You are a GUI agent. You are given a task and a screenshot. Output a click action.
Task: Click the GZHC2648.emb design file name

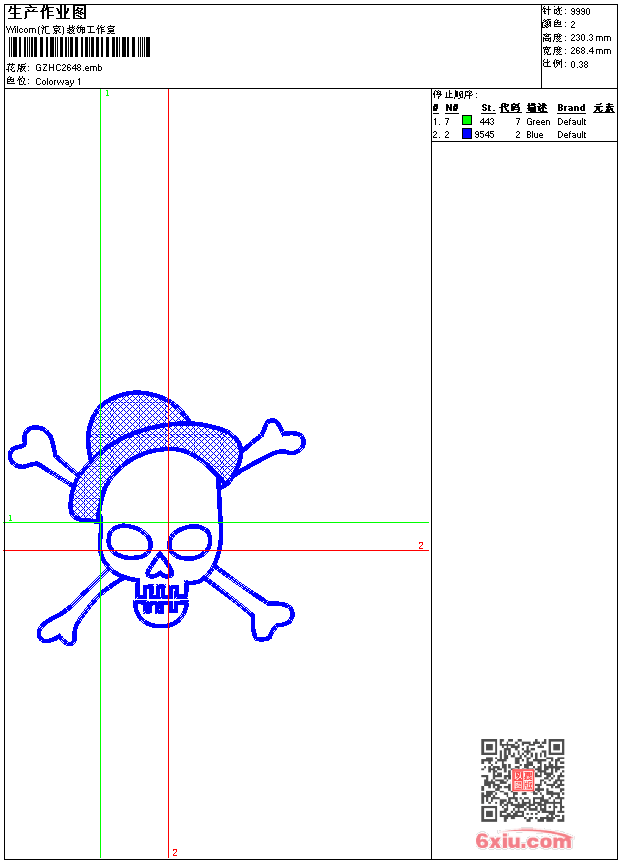pos(68,68)
